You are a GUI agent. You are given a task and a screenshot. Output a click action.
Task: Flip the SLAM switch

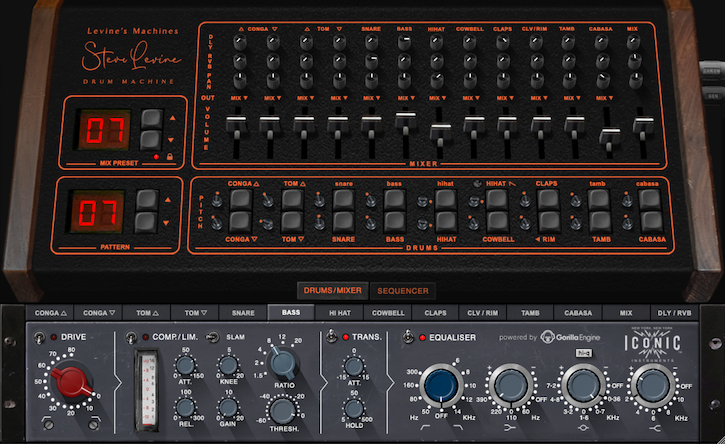213,337
